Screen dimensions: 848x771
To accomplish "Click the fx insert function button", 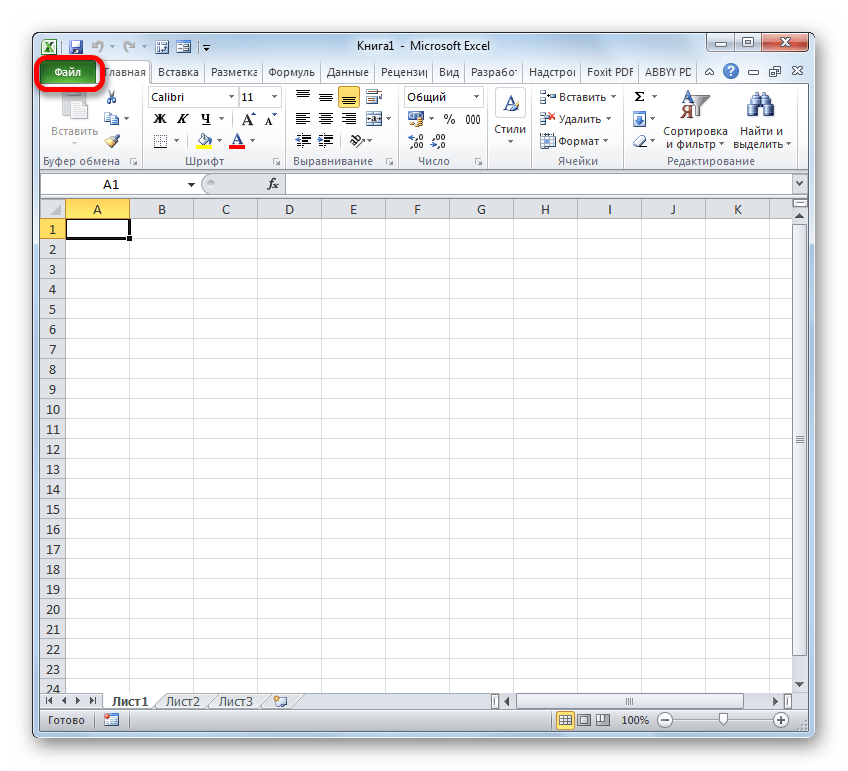I will coord(273,185).
